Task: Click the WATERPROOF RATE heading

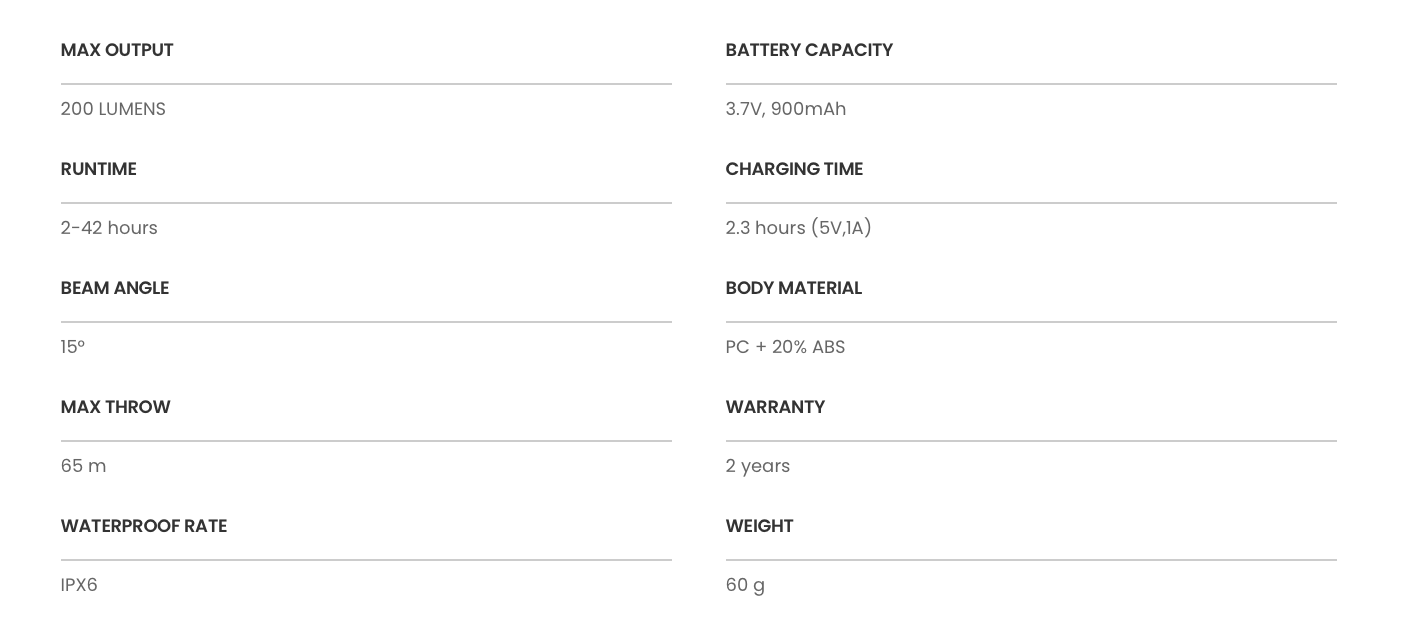Action: 144,526
